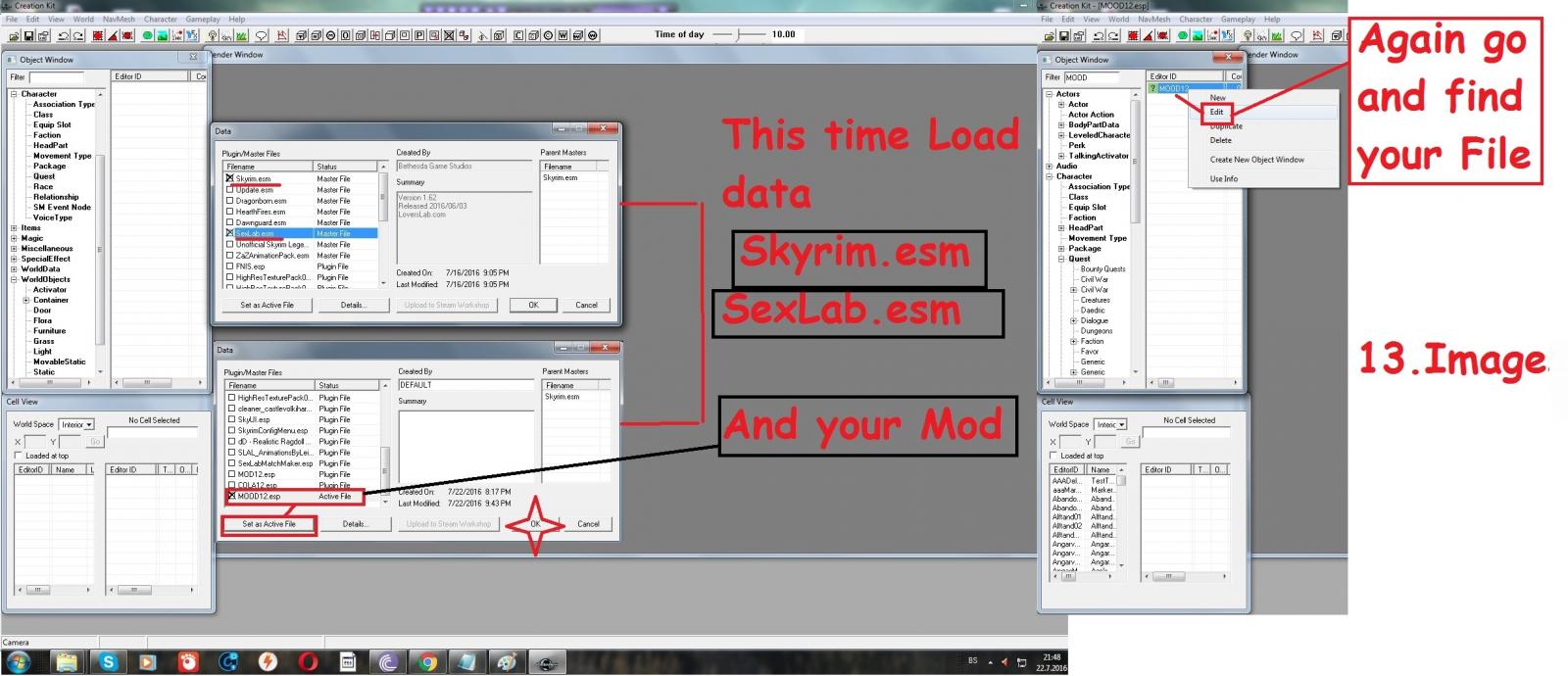Open Gameplay menu in left Creation Kit

coord(203,19)
